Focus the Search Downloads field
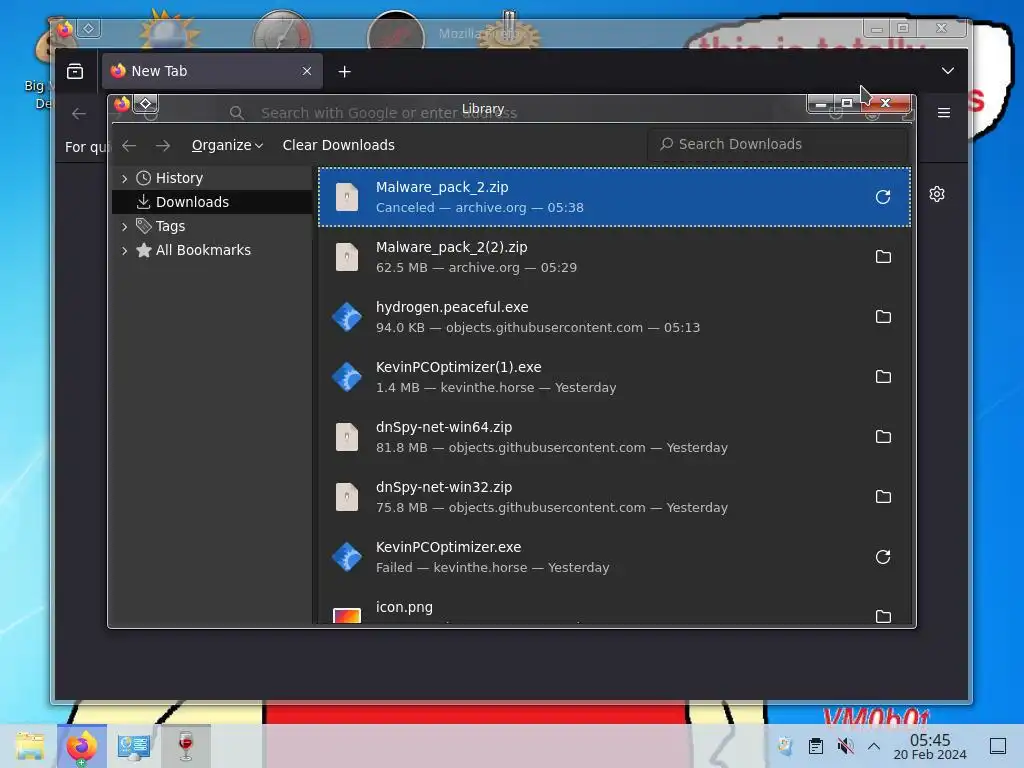The height and width of the screenshot is (768, 1024). point(777,144)
